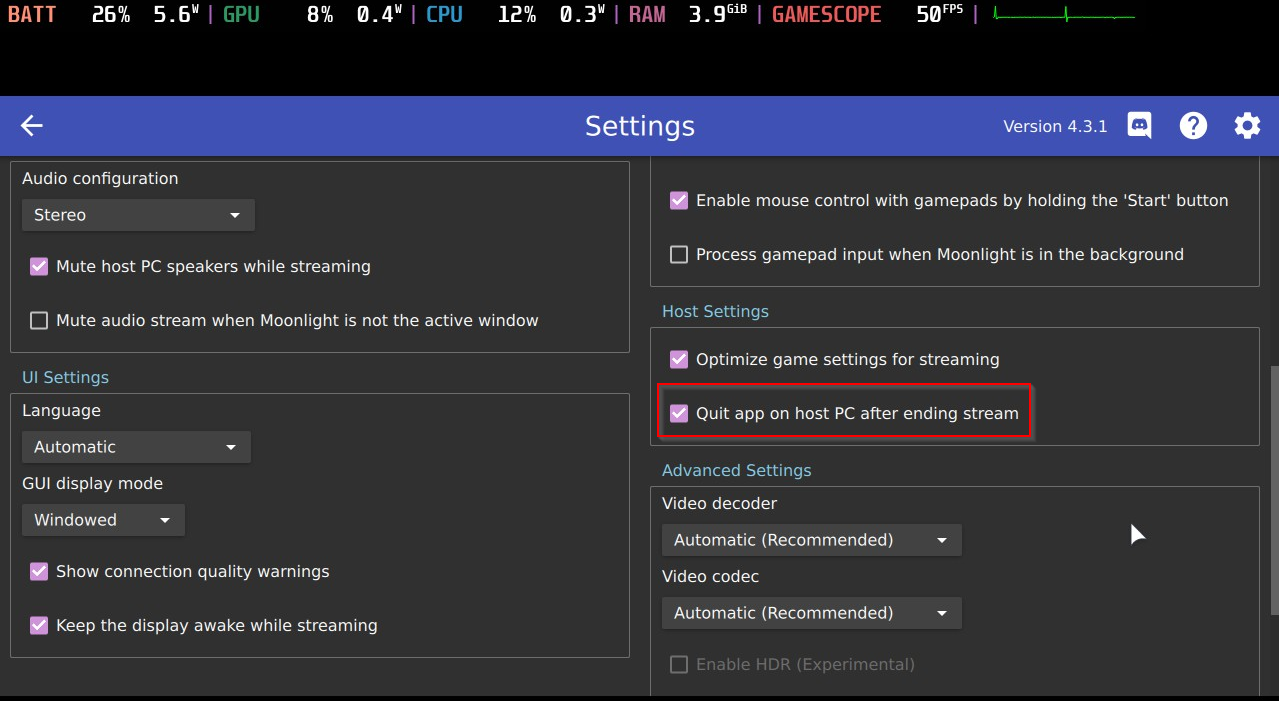This screenshot has width=1279, height=701.
Task: Open the Video codec dropdown
Action: pos(811,613)
